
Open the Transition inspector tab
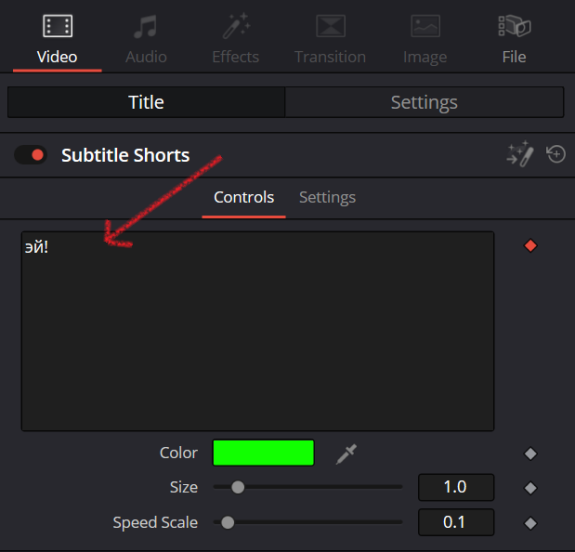click(x=330, y=40)
